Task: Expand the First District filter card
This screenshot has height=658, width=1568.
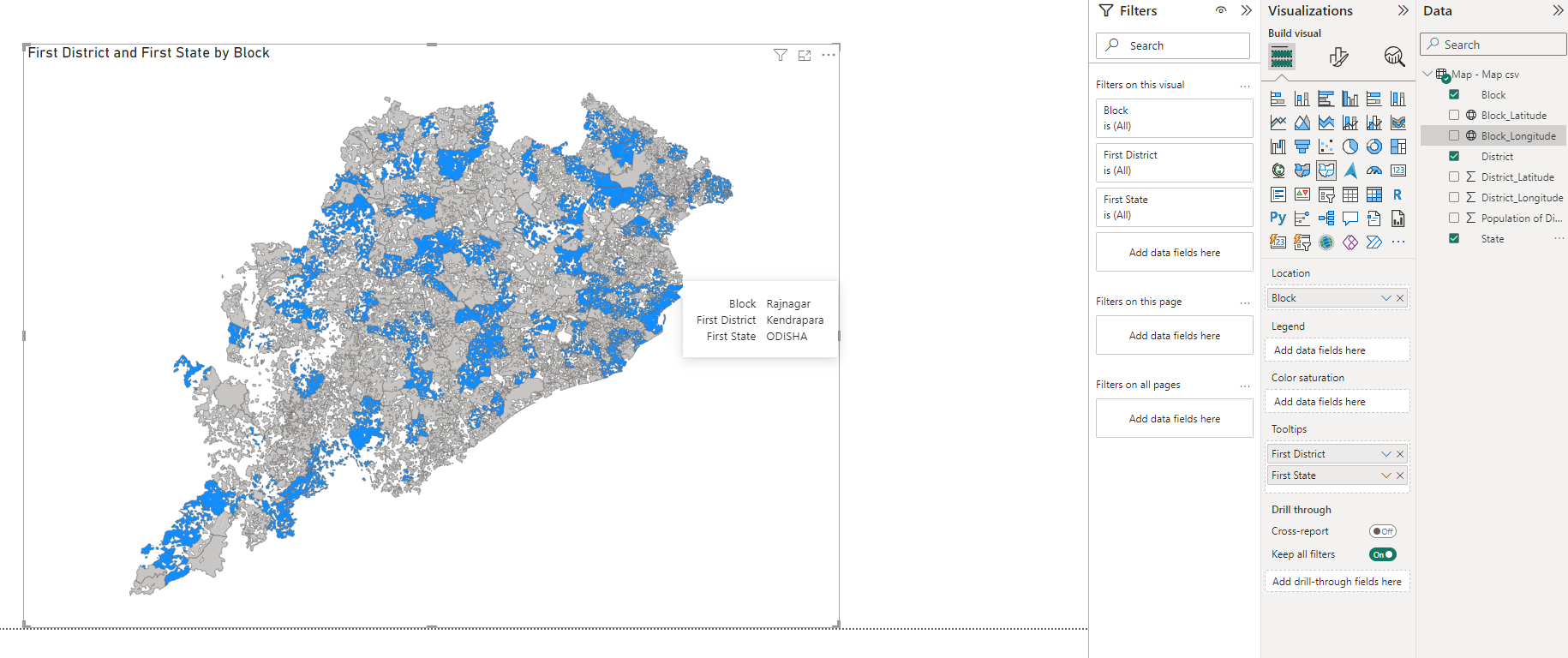Action: click(x=1175, y=163)
